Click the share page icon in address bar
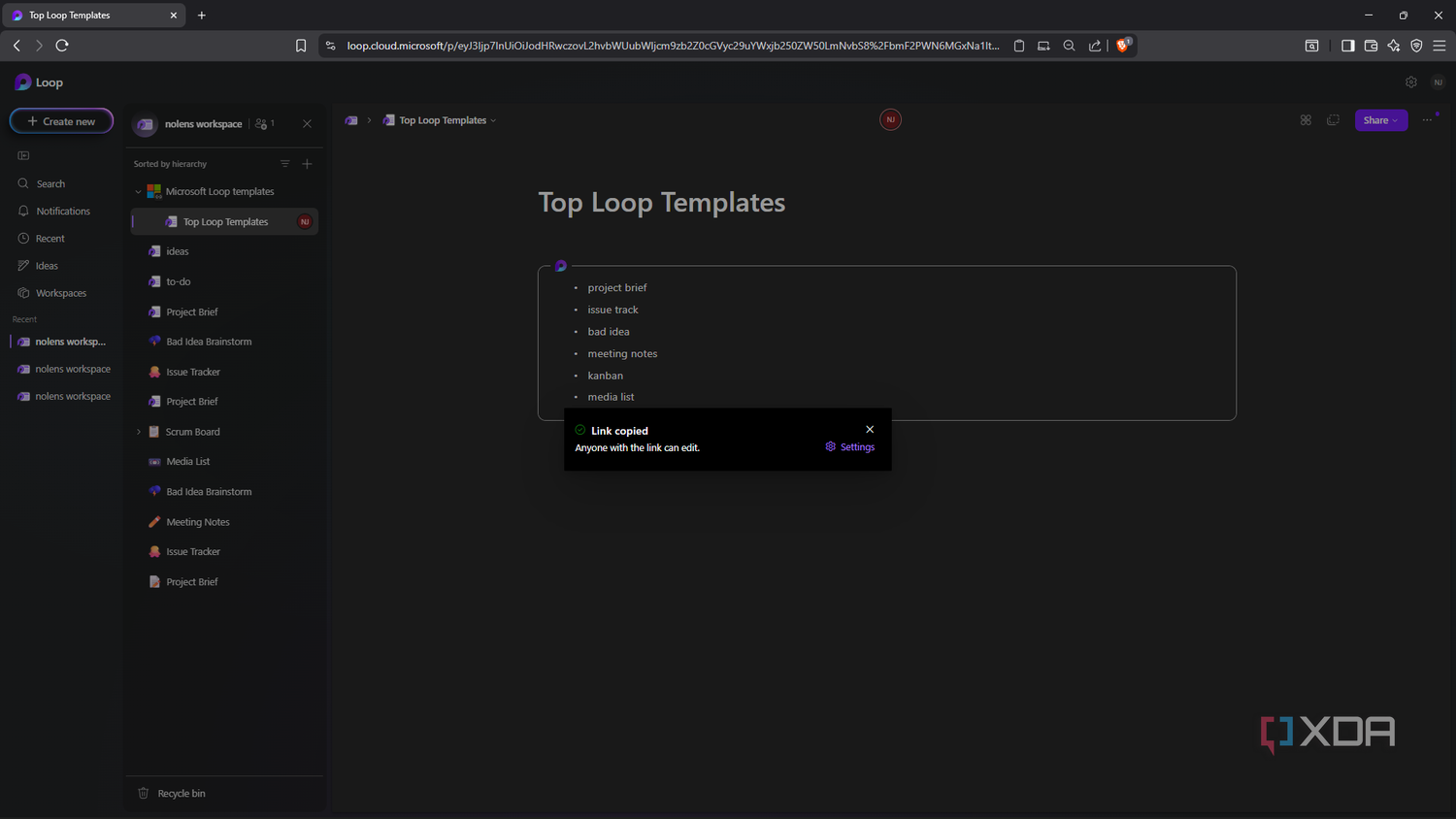Image resolution: width=1456 pixels, height=819 pixels. 1095,46
